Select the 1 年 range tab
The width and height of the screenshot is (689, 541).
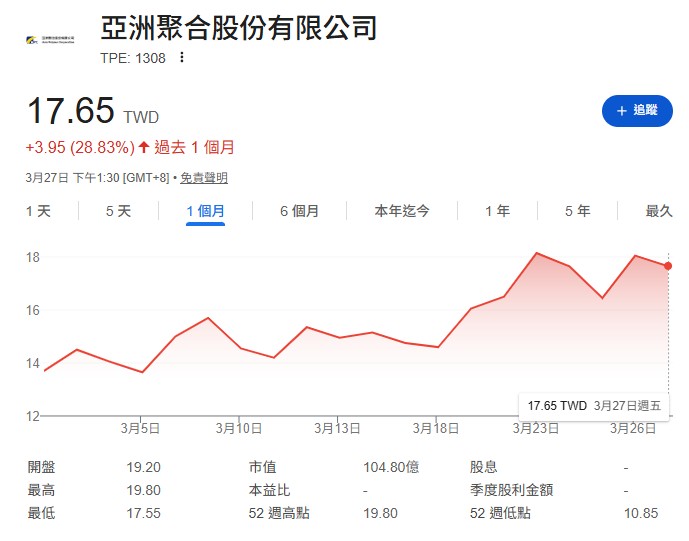click(x=497, y=211)
